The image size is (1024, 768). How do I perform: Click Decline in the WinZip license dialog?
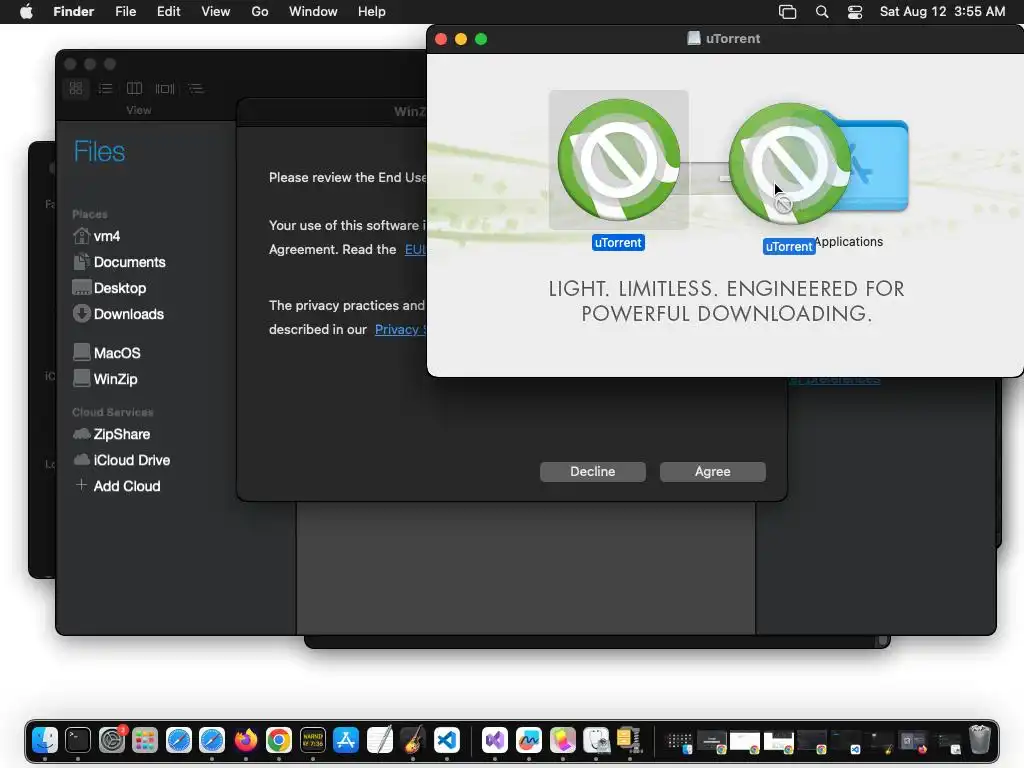pos(592,472)
